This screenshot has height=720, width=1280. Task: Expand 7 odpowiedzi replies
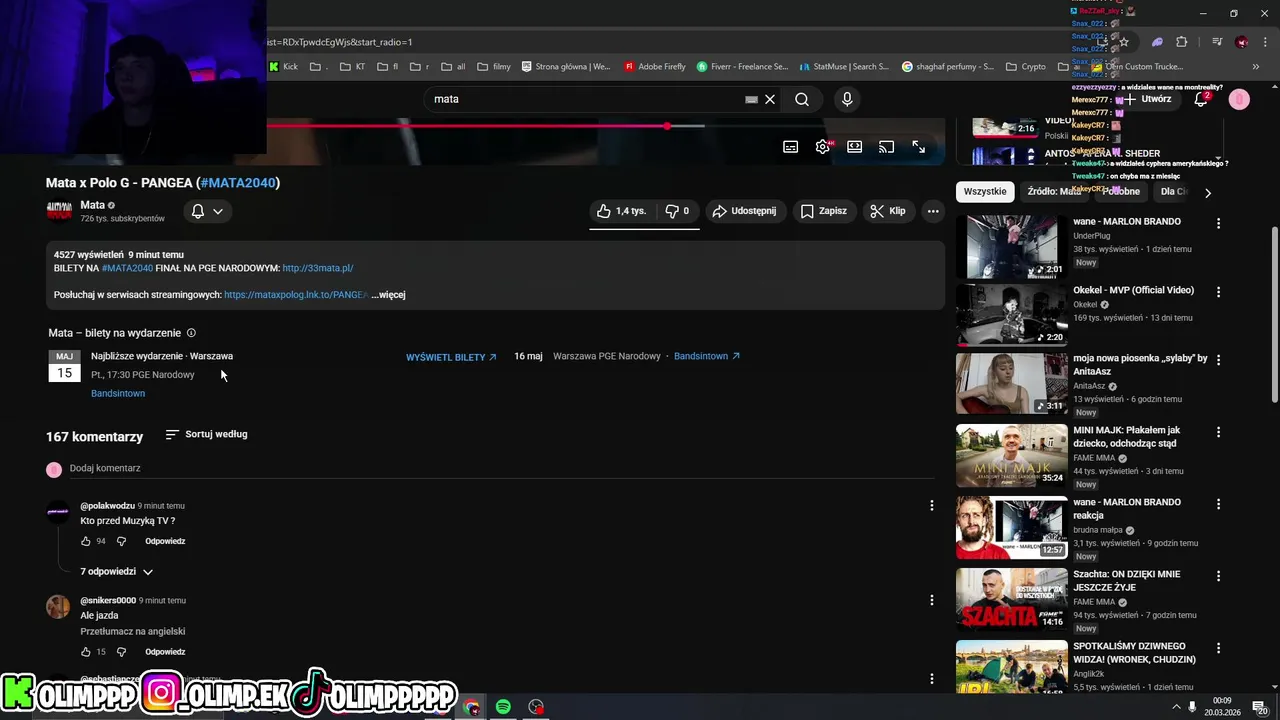116,571
